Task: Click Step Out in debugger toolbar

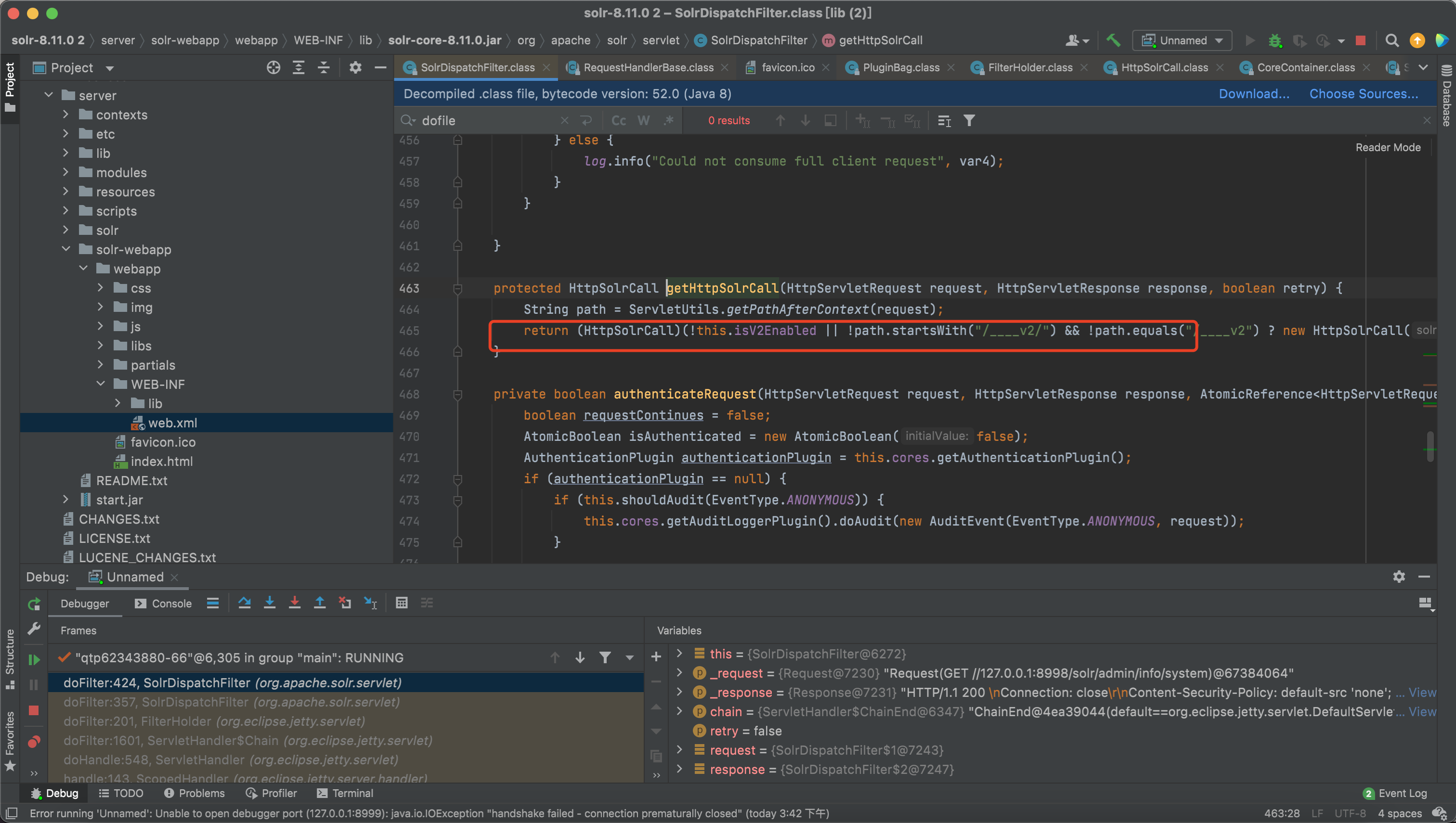Action: 320,603
